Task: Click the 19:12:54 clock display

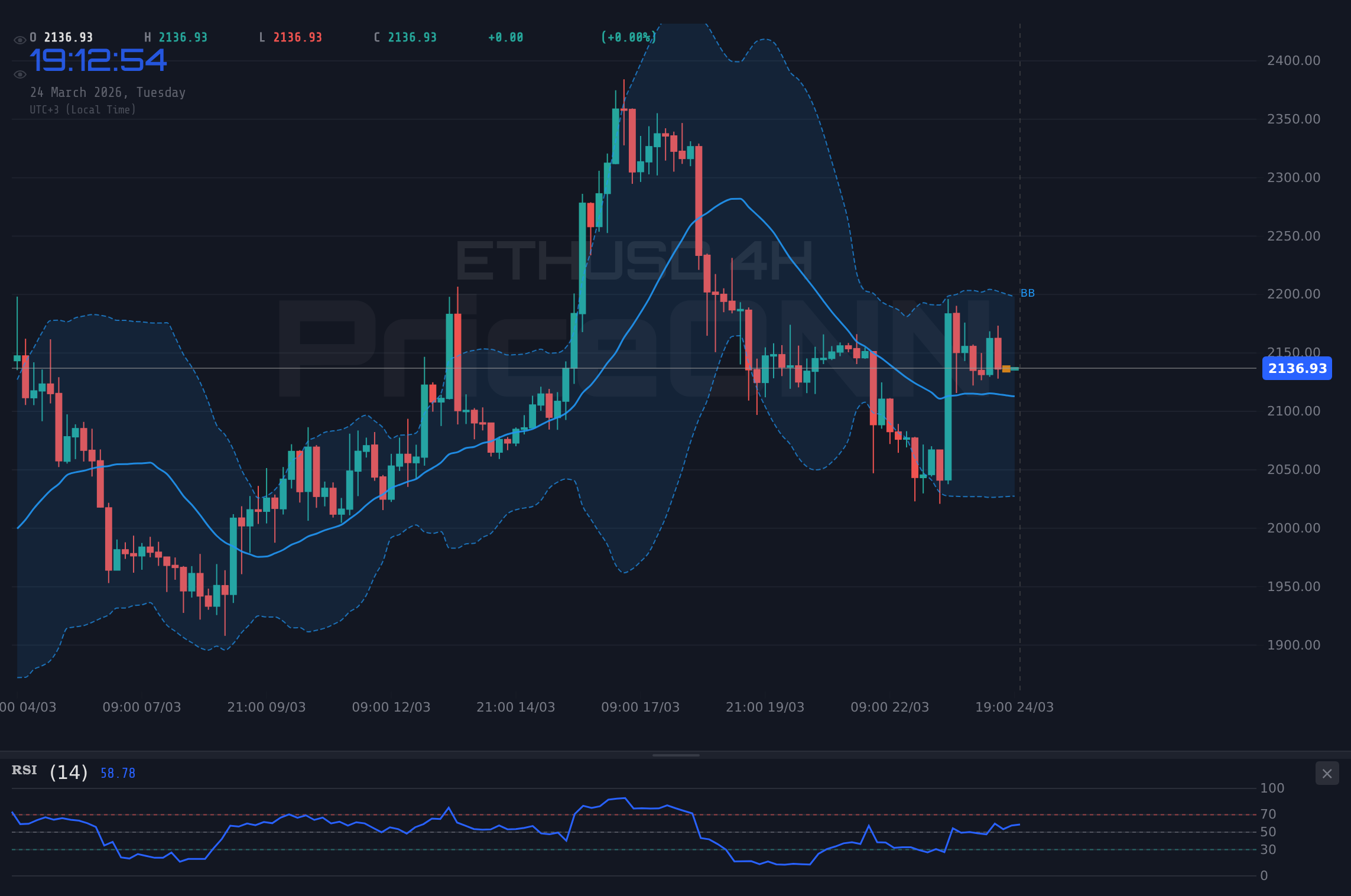Action: (98, 60)
